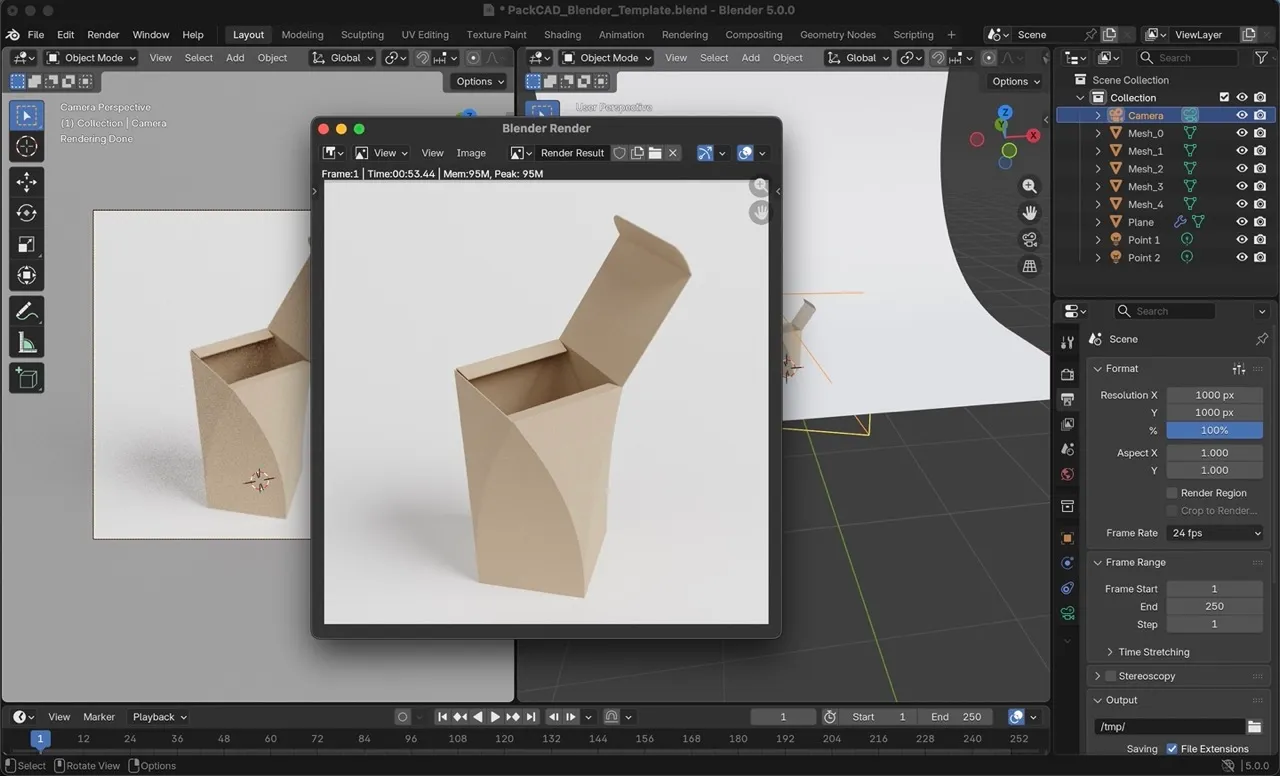Open the Image menu in the render window

click(x=471, y=152)
